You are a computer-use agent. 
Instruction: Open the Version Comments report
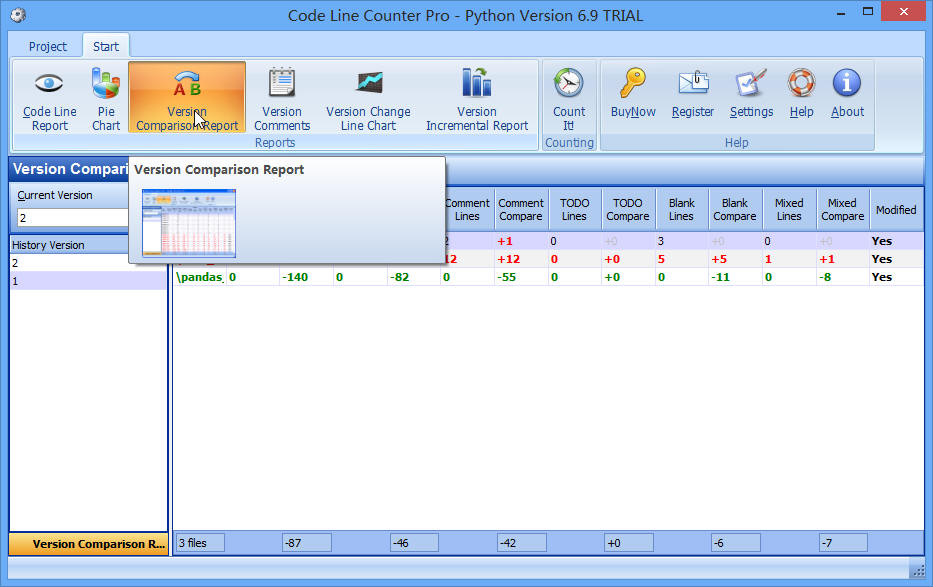click(282, 99)
